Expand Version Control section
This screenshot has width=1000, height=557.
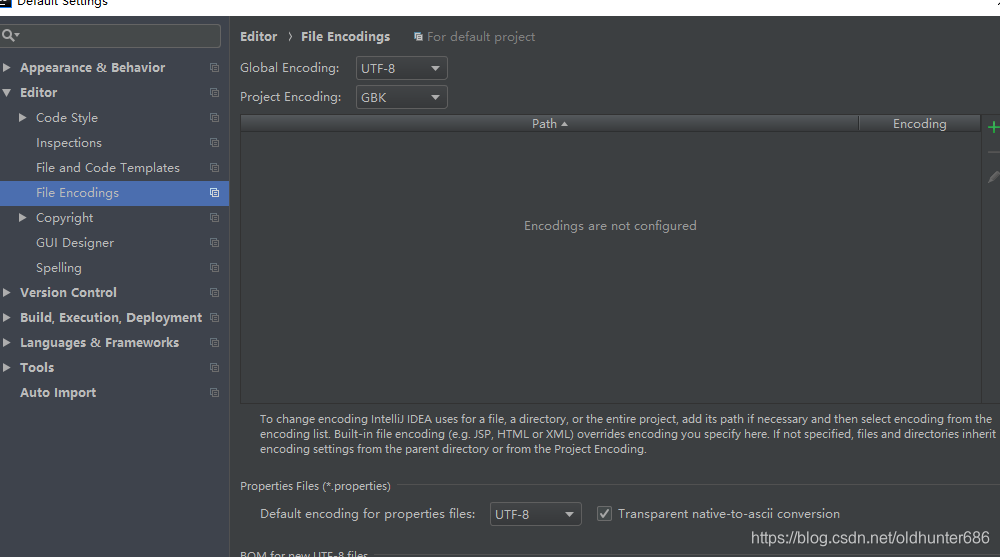click(x=6, y=293)
